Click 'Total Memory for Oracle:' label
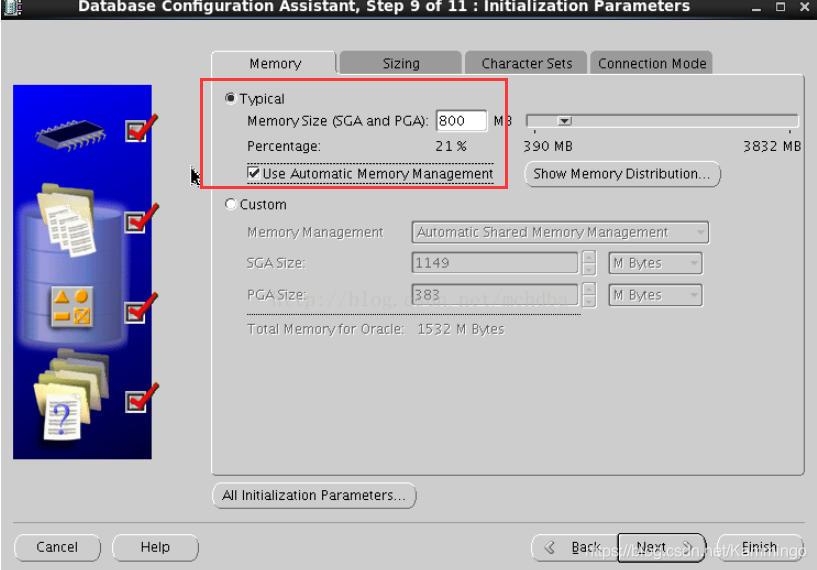The height and width of the screenshot is (570, 817). point(326,329)
